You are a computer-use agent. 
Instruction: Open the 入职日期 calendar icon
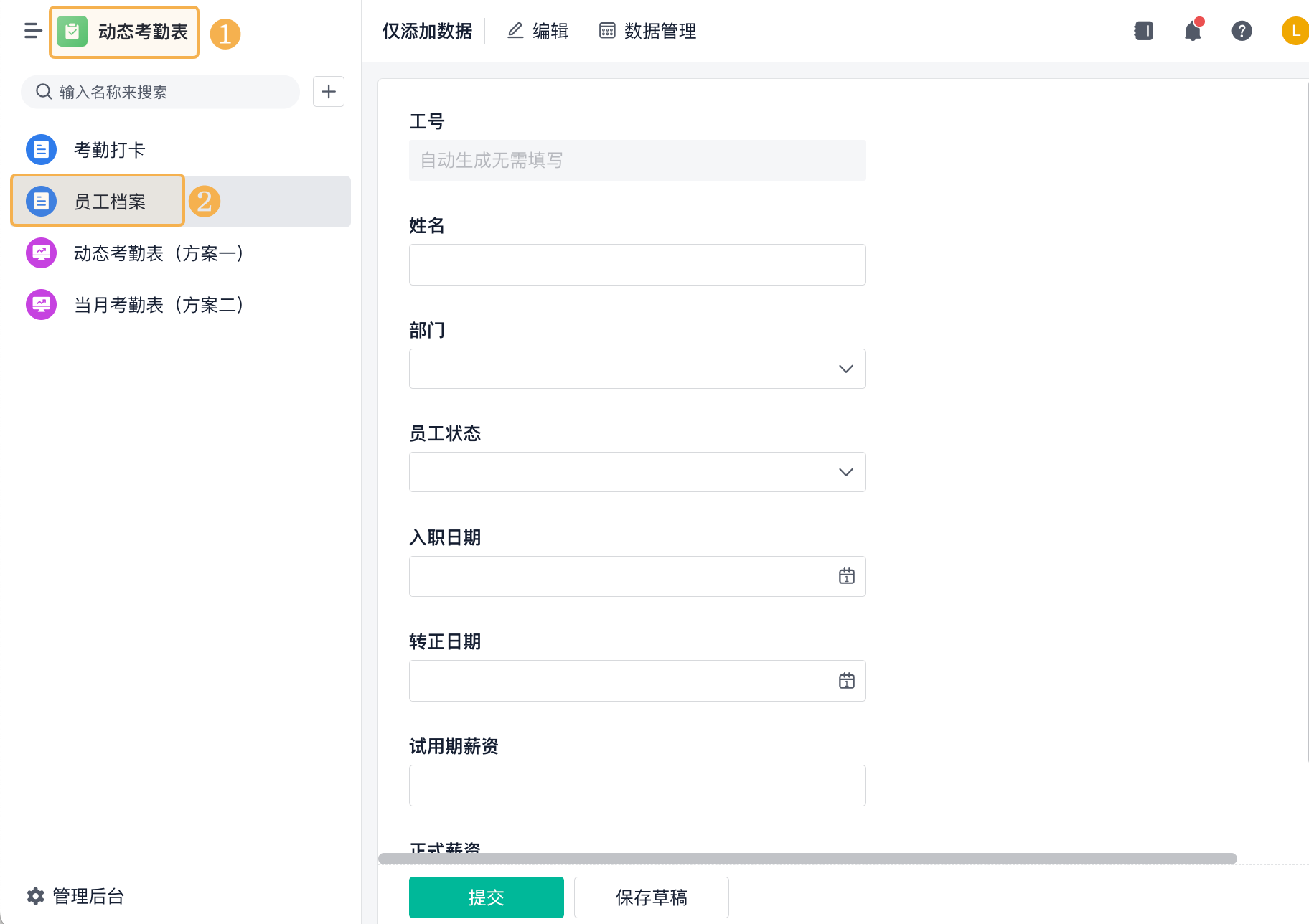[847, 576]
